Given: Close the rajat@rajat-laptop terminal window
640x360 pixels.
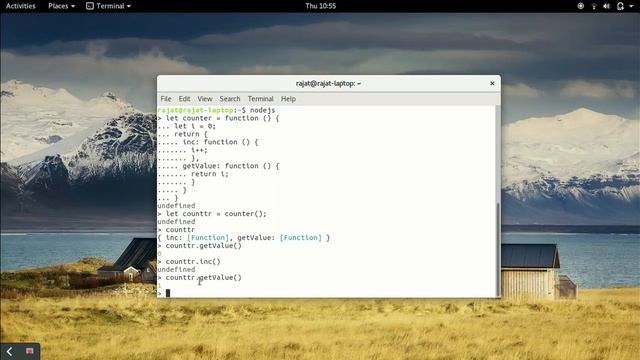Looking at the screenshot, I should click(x=492, y=83).
